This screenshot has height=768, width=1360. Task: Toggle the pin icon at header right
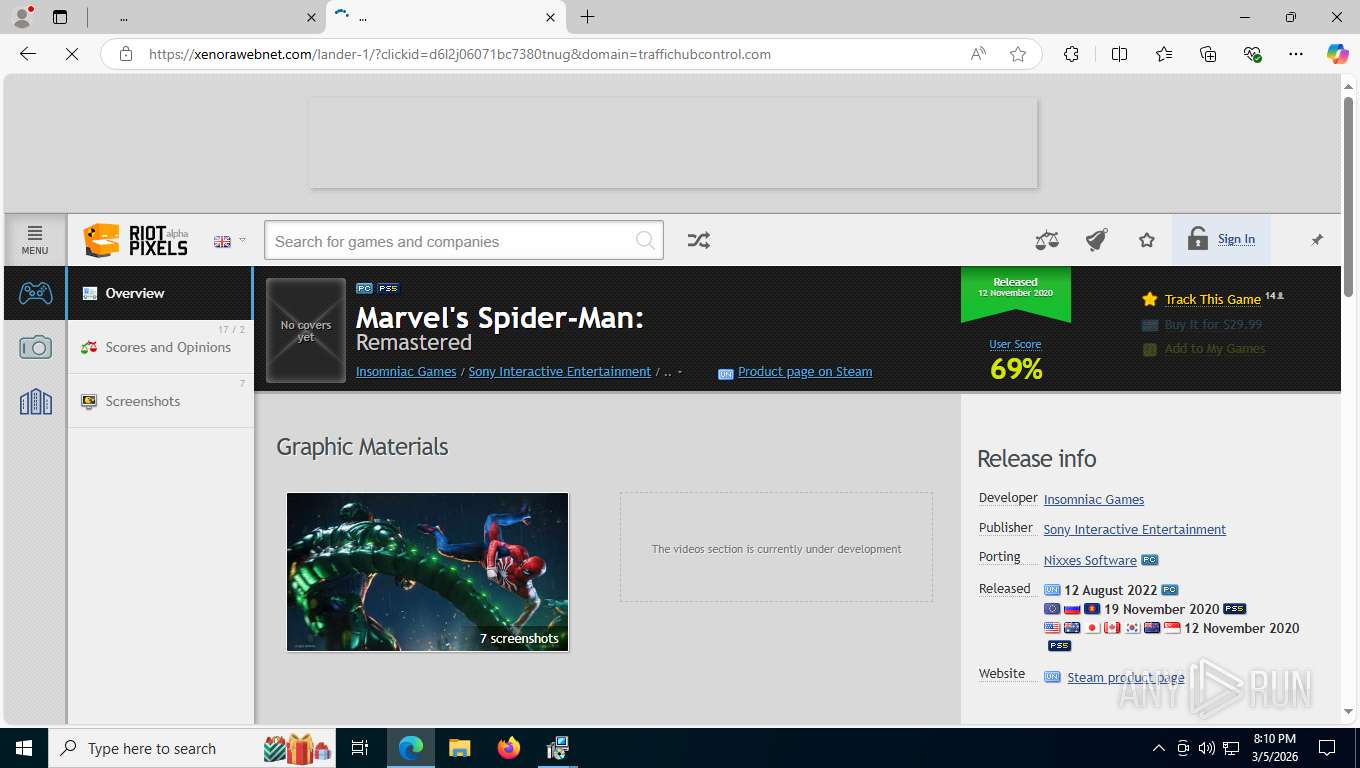[x=1317, y=240]
